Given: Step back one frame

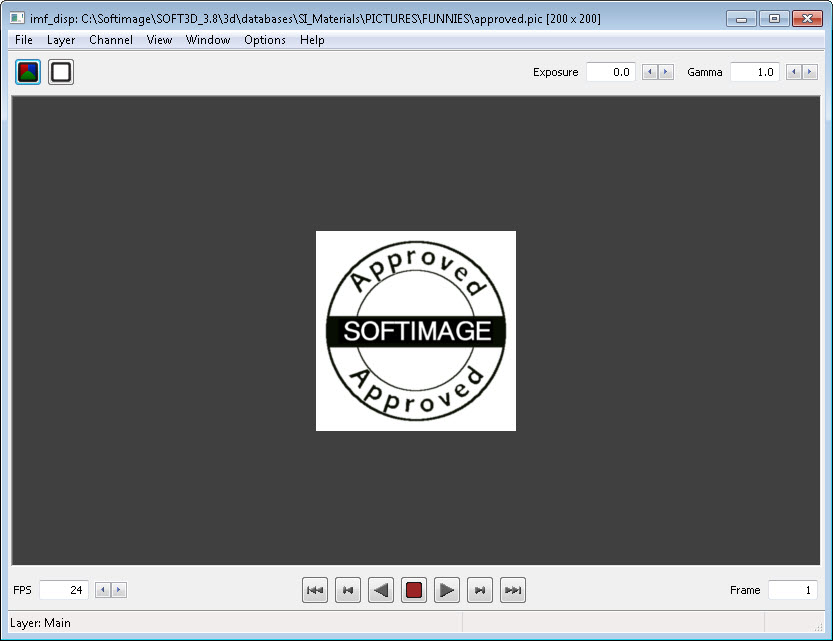Looking at the screenshot, I should (x=348, y=590).
